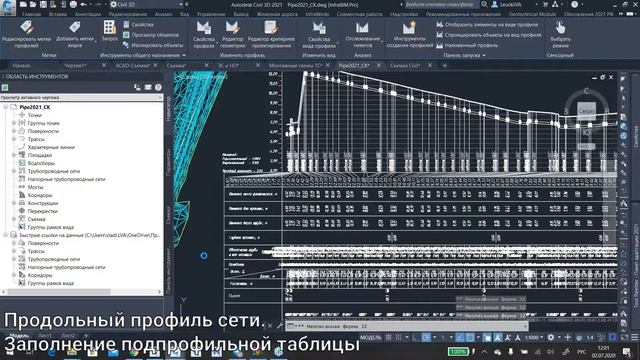The image size is (640, 360).
Task: Open the Анализ ribbon tab
Action: [x=163, y=14]
